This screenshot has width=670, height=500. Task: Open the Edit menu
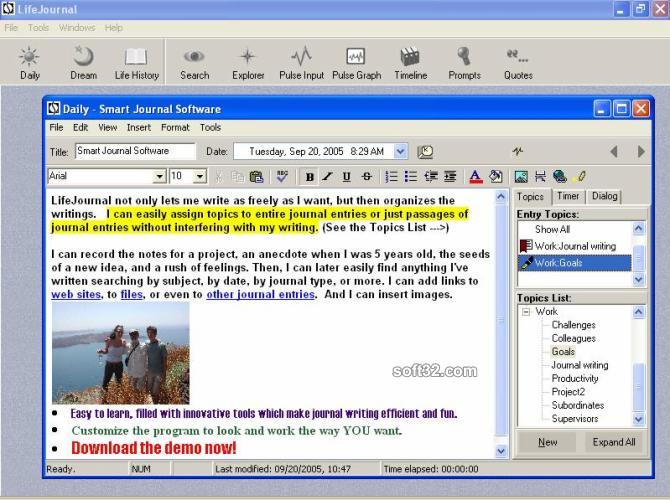pos(80,127)
